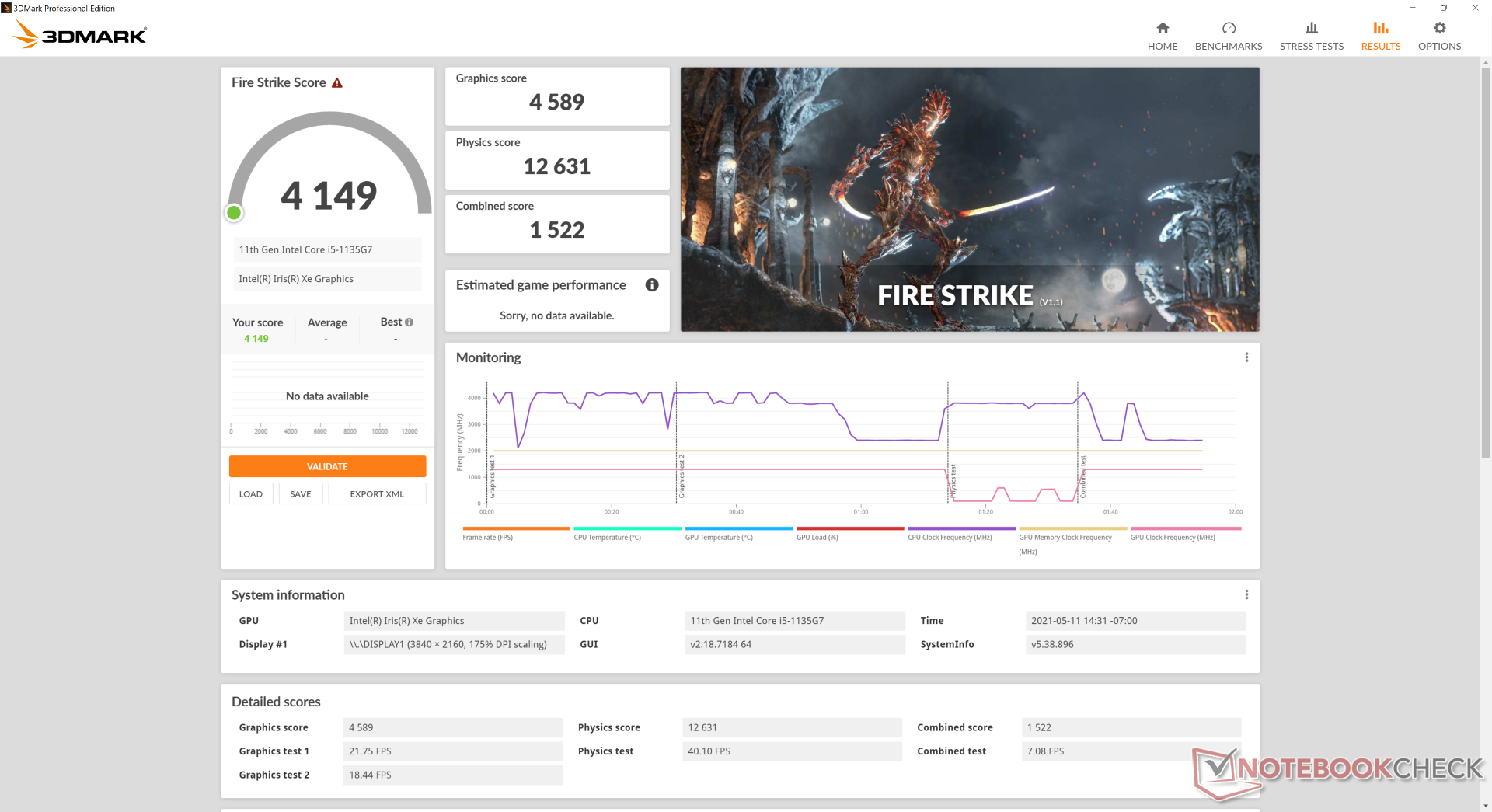Click the Save button
This screenshot has width=1492, height=812.
pyautogui.click(x=301, y=494)
